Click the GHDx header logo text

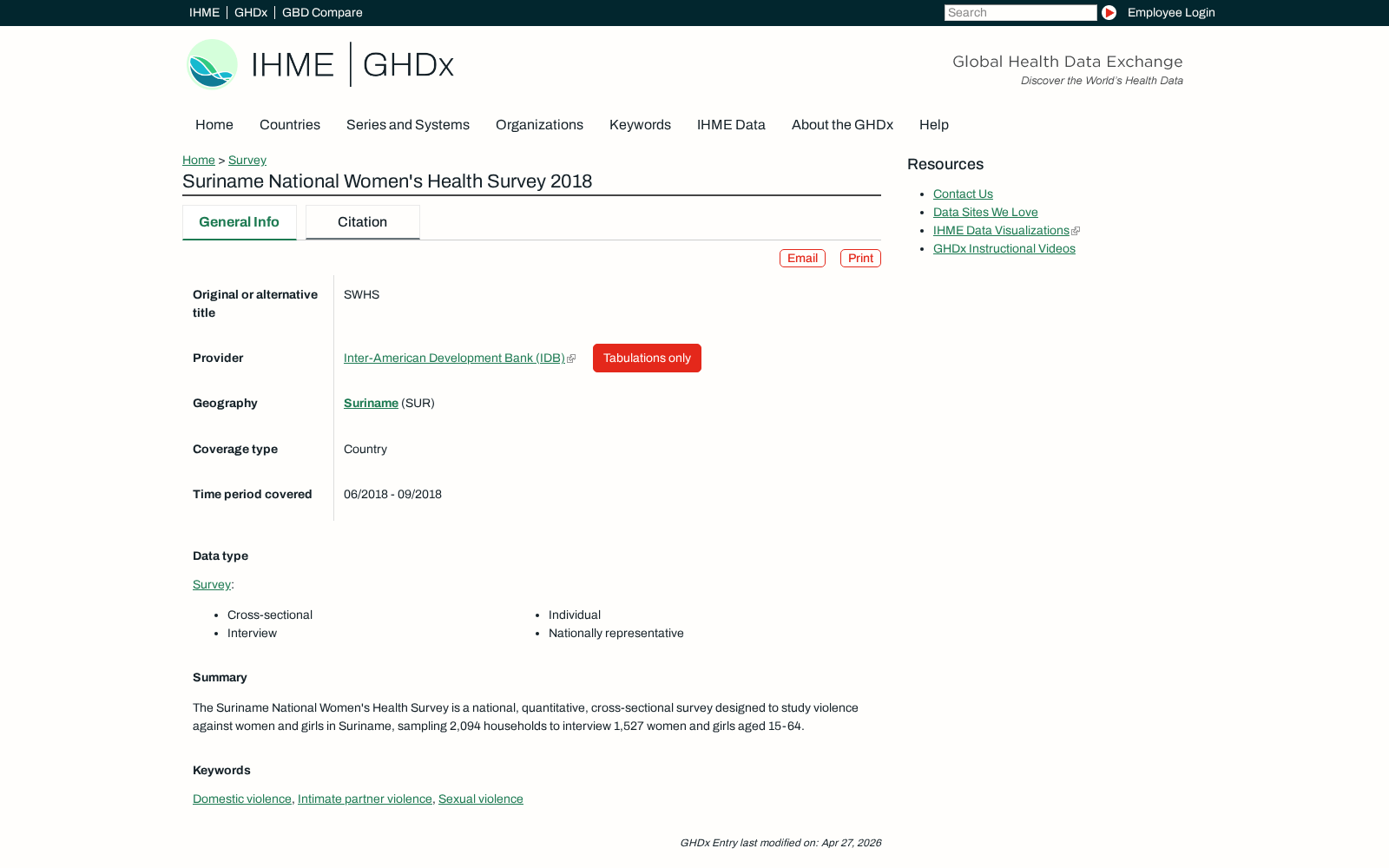[408, 65]
